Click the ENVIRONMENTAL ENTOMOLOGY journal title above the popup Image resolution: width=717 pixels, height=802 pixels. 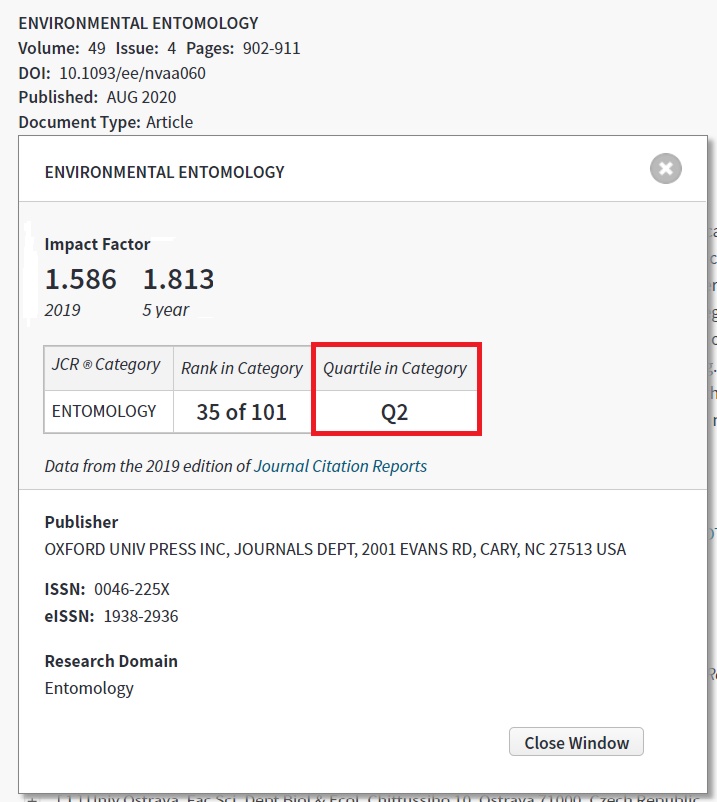tap(138, 23)
